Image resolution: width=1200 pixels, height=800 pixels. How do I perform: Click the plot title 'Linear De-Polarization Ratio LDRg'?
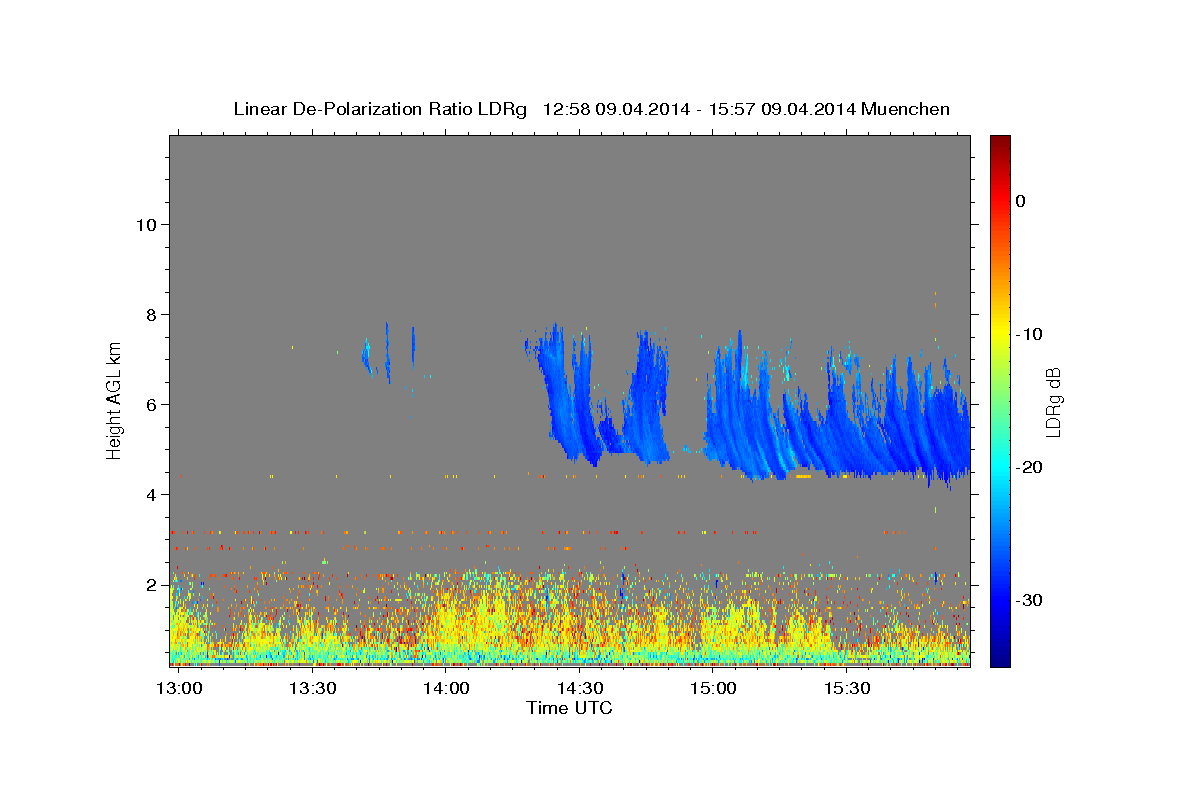379,109
